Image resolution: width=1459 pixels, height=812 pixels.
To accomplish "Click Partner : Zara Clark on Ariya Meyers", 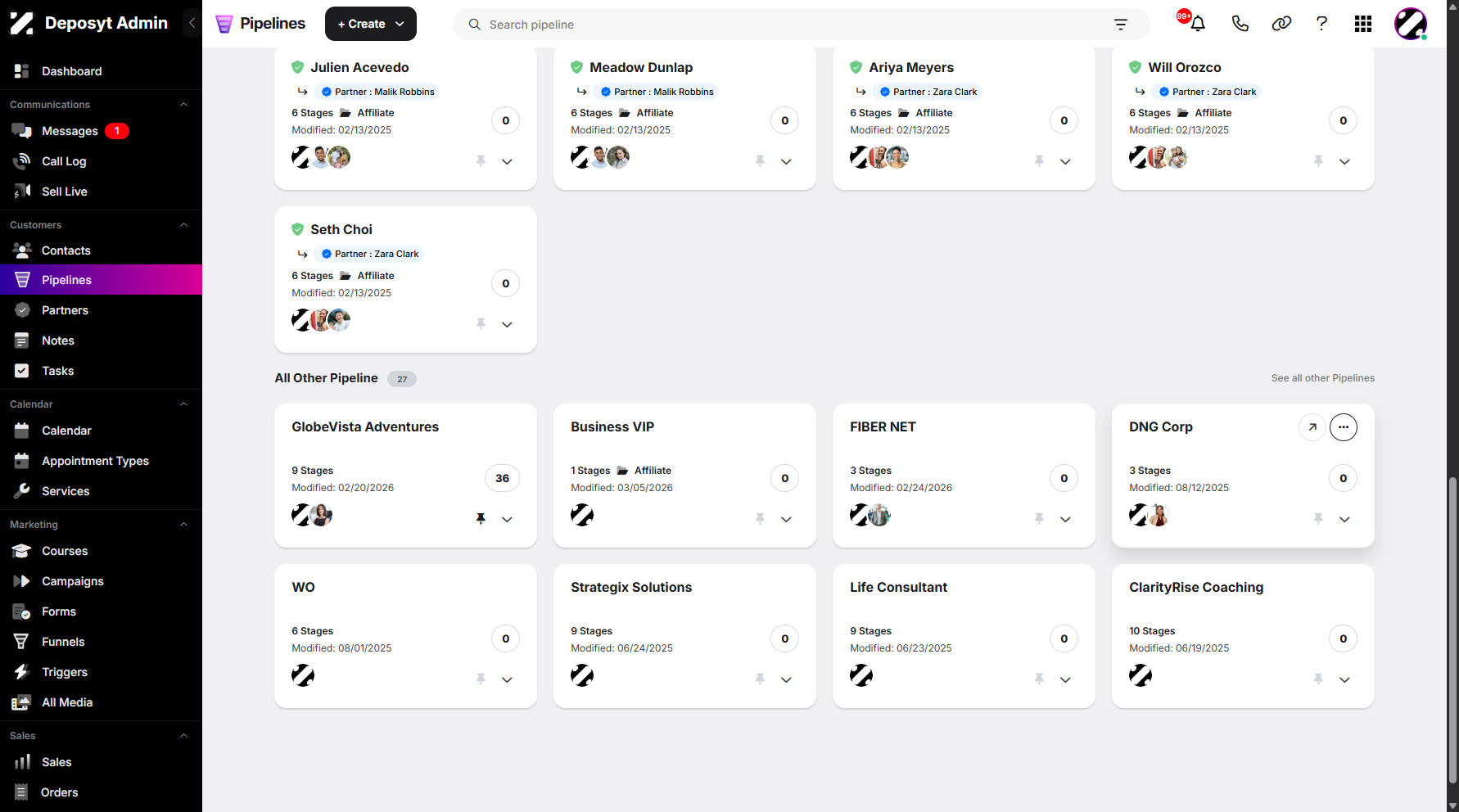I will (x=928, y=92).
